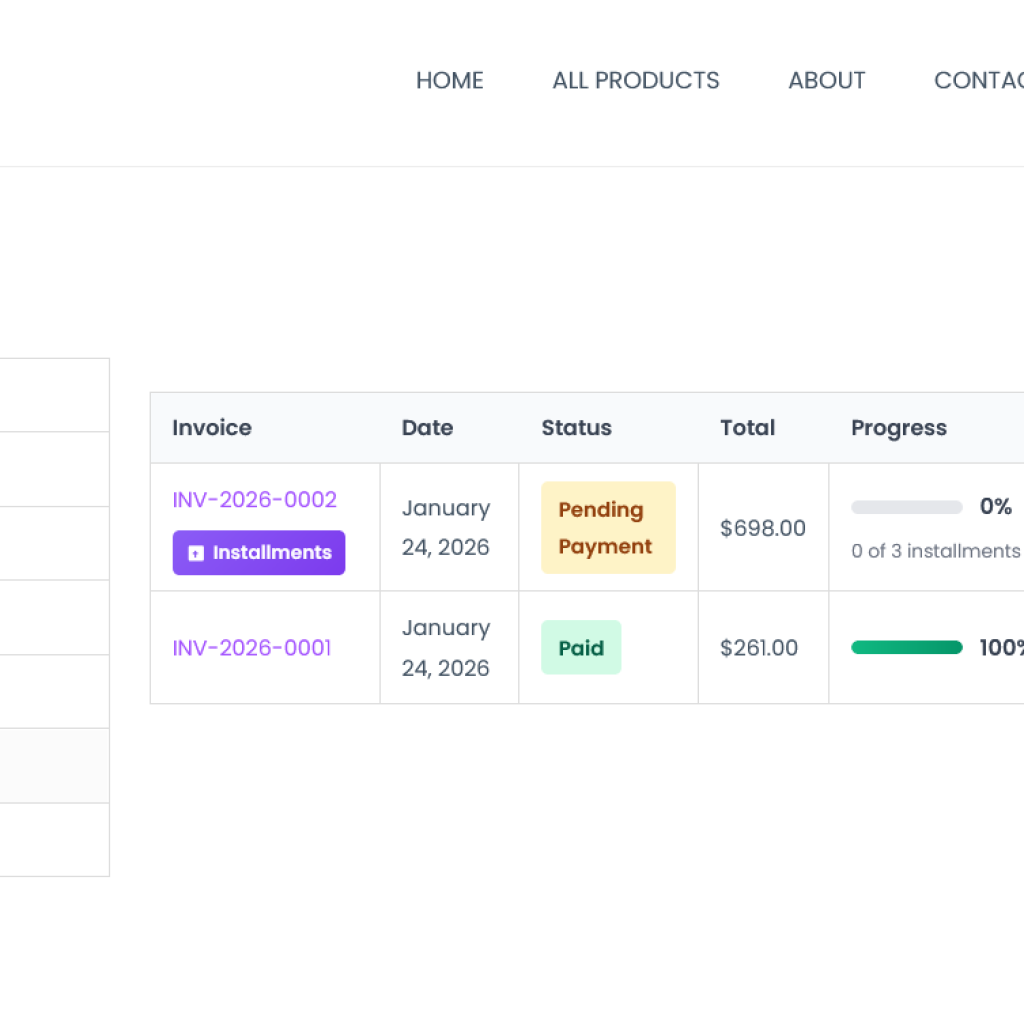Open the ABOUT navigation link
This screenshot has width=1024, height=1024.
point(826,80)
